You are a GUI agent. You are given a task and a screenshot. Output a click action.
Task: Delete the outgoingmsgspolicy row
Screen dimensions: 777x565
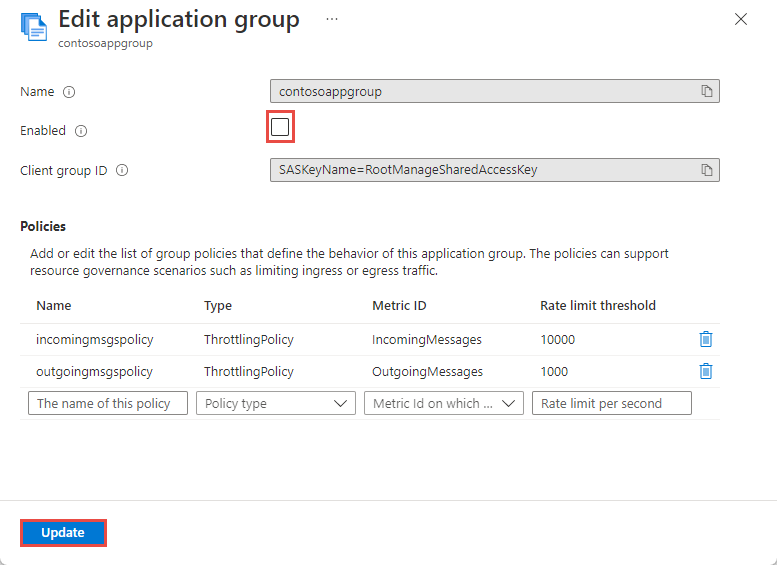706,371
